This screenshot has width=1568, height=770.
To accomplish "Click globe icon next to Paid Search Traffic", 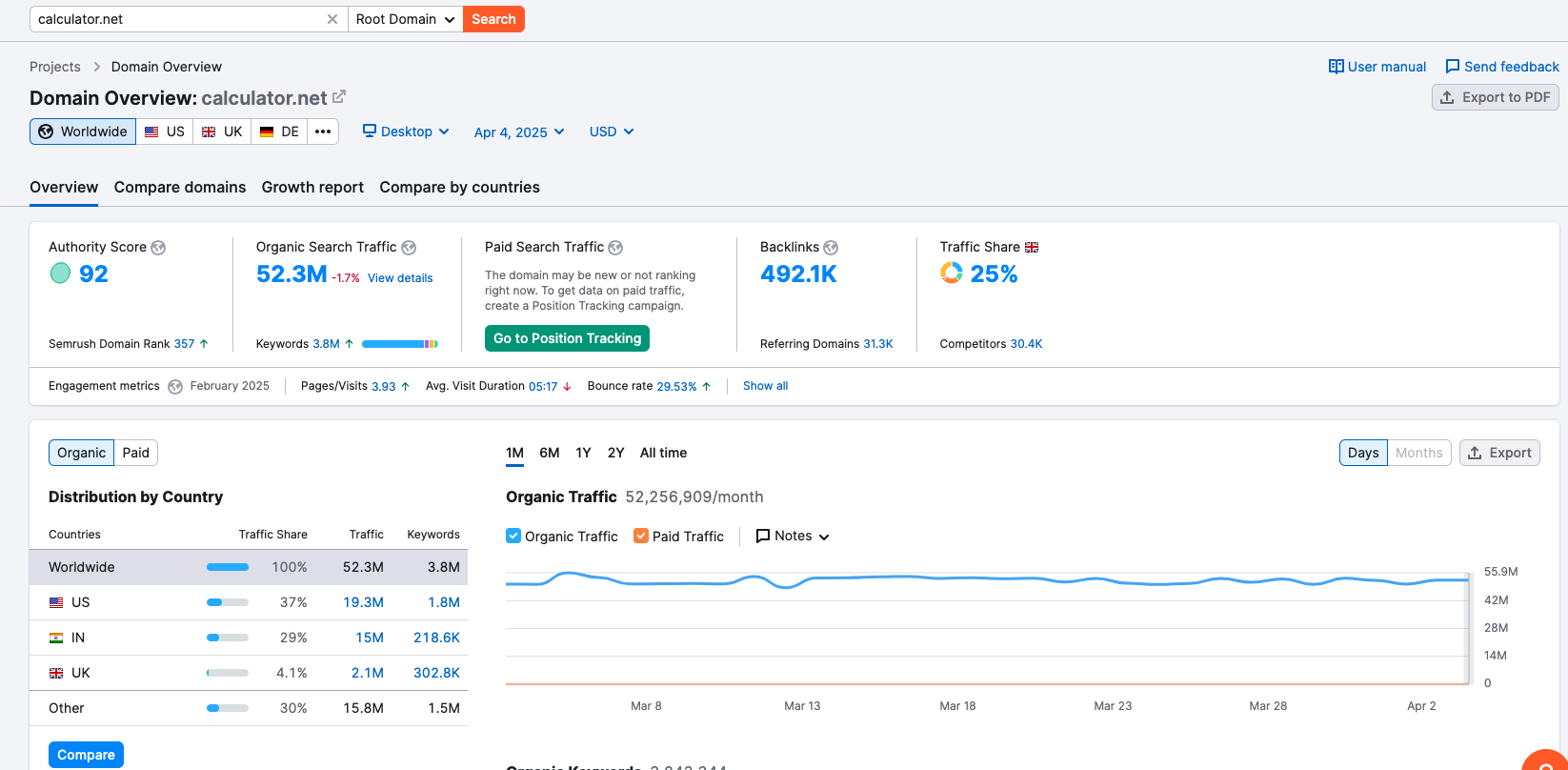I will coord(615,248).
